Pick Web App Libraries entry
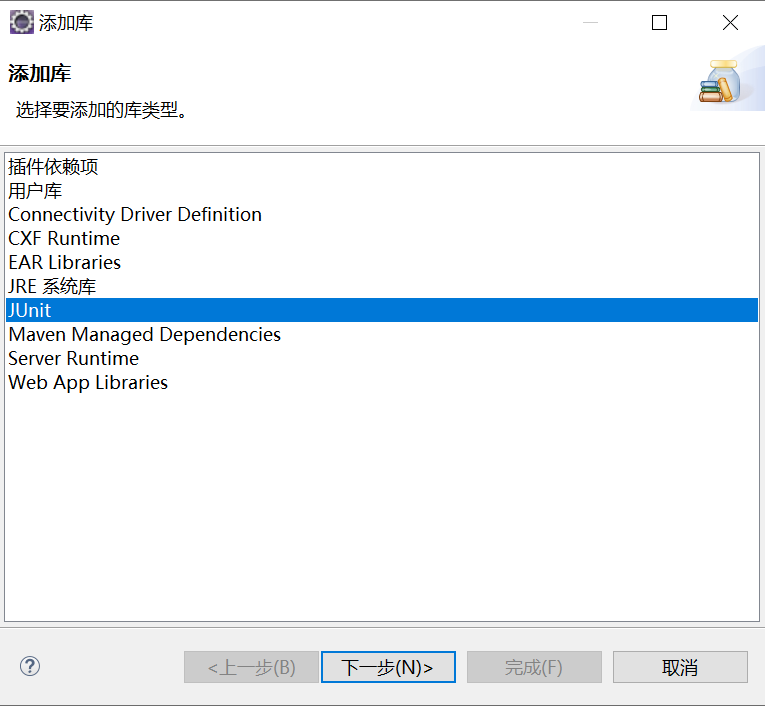The height and width of the screenshot is (706, 765). [x=382, y=382]
